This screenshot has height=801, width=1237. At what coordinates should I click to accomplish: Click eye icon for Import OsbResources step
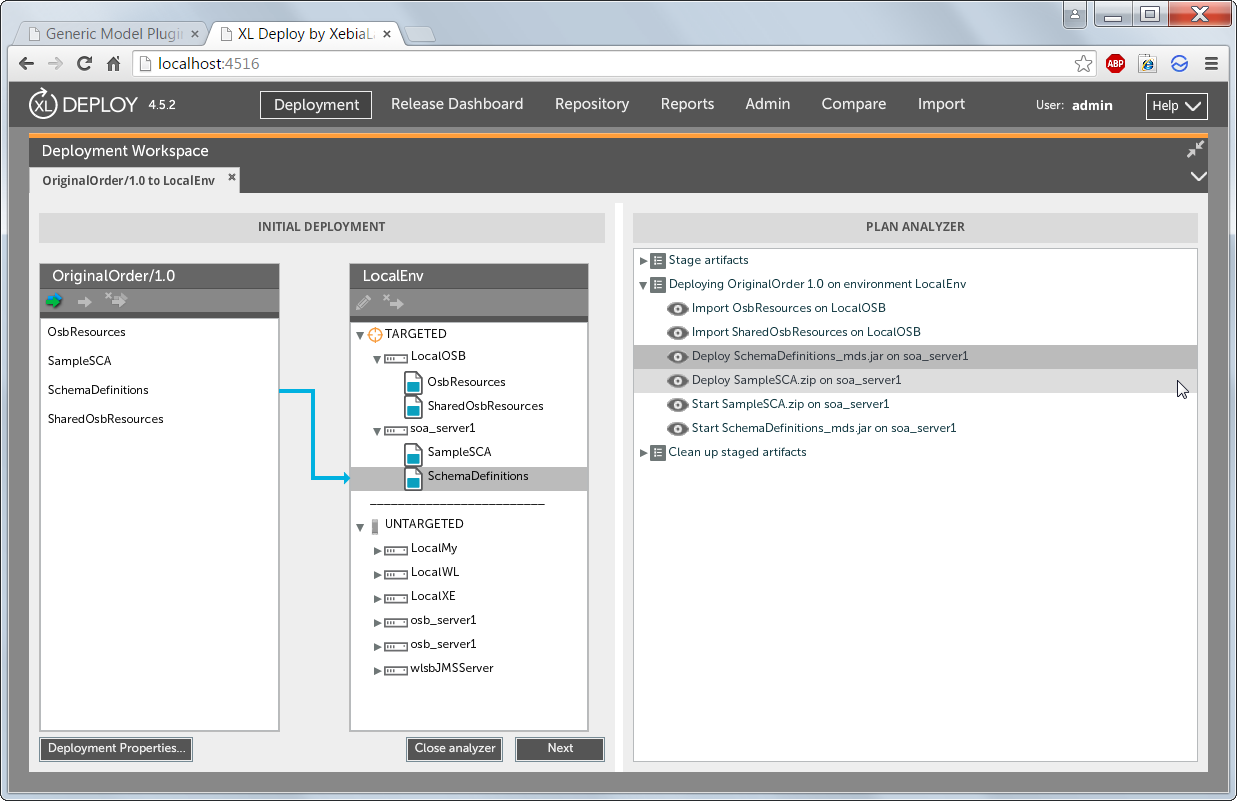(677, 308)
